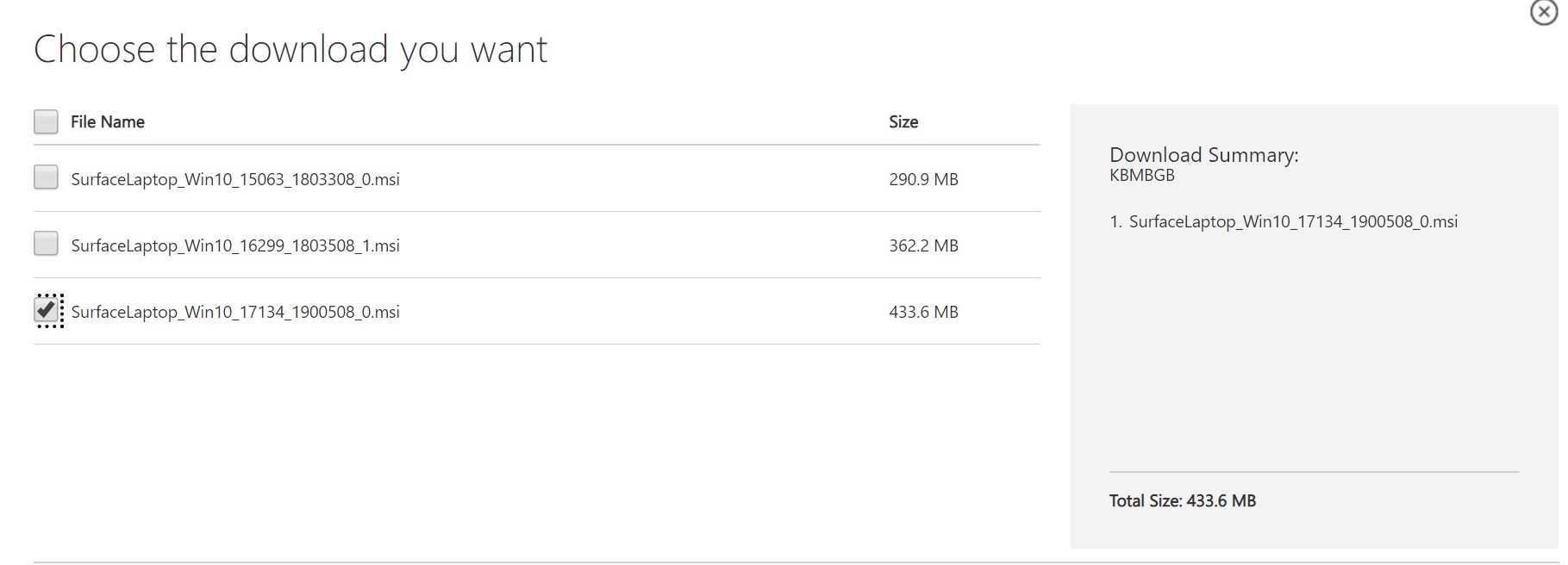Image resolution: width=1568 pixels, height=565 pixels.
Task: Click the KBMBGB label under Download Summary
Action: pyautogui.click(x=1142, y=175)
